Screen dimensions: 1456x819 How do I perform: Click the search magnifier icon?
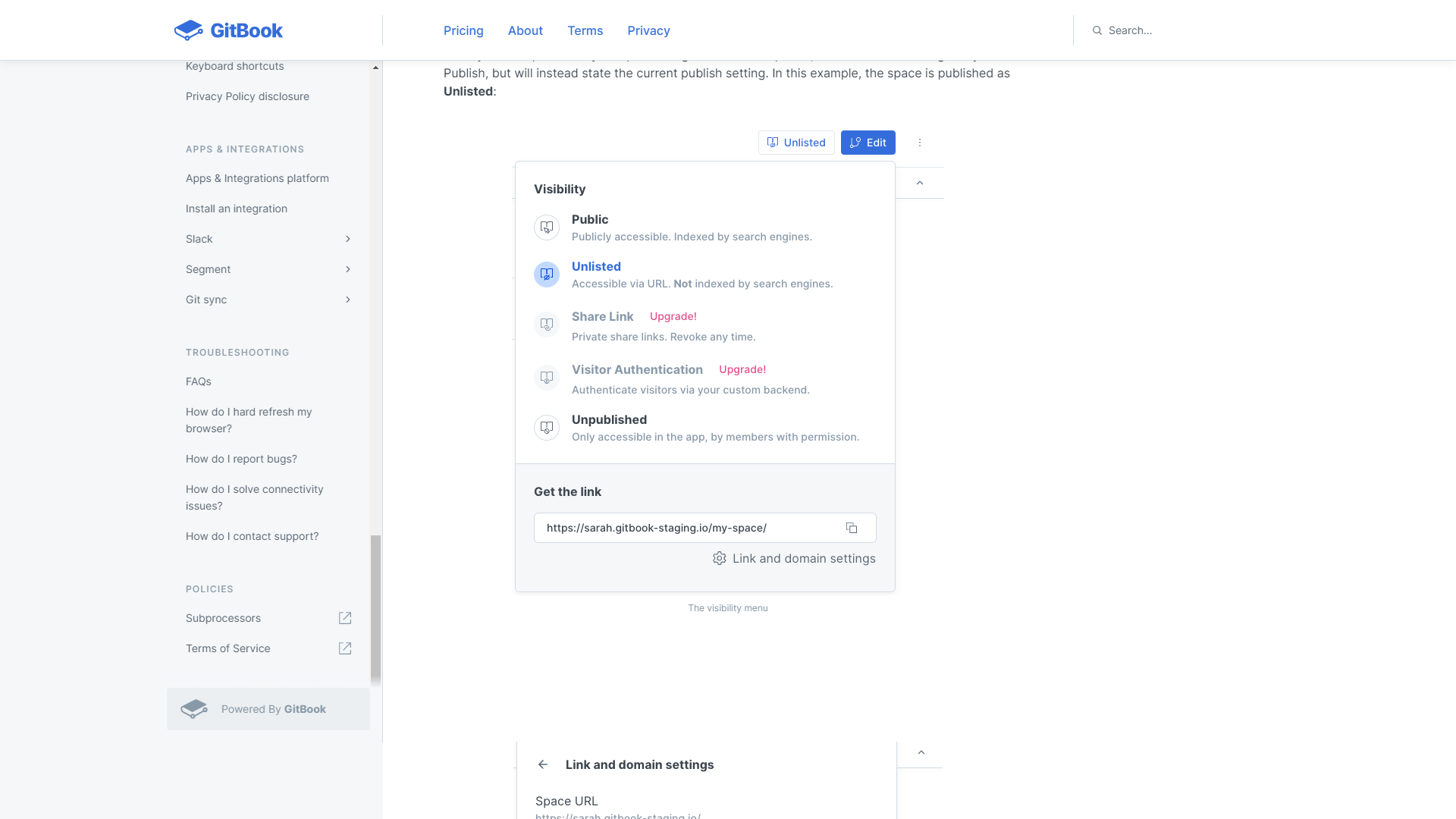click(x=1097, y=30)
